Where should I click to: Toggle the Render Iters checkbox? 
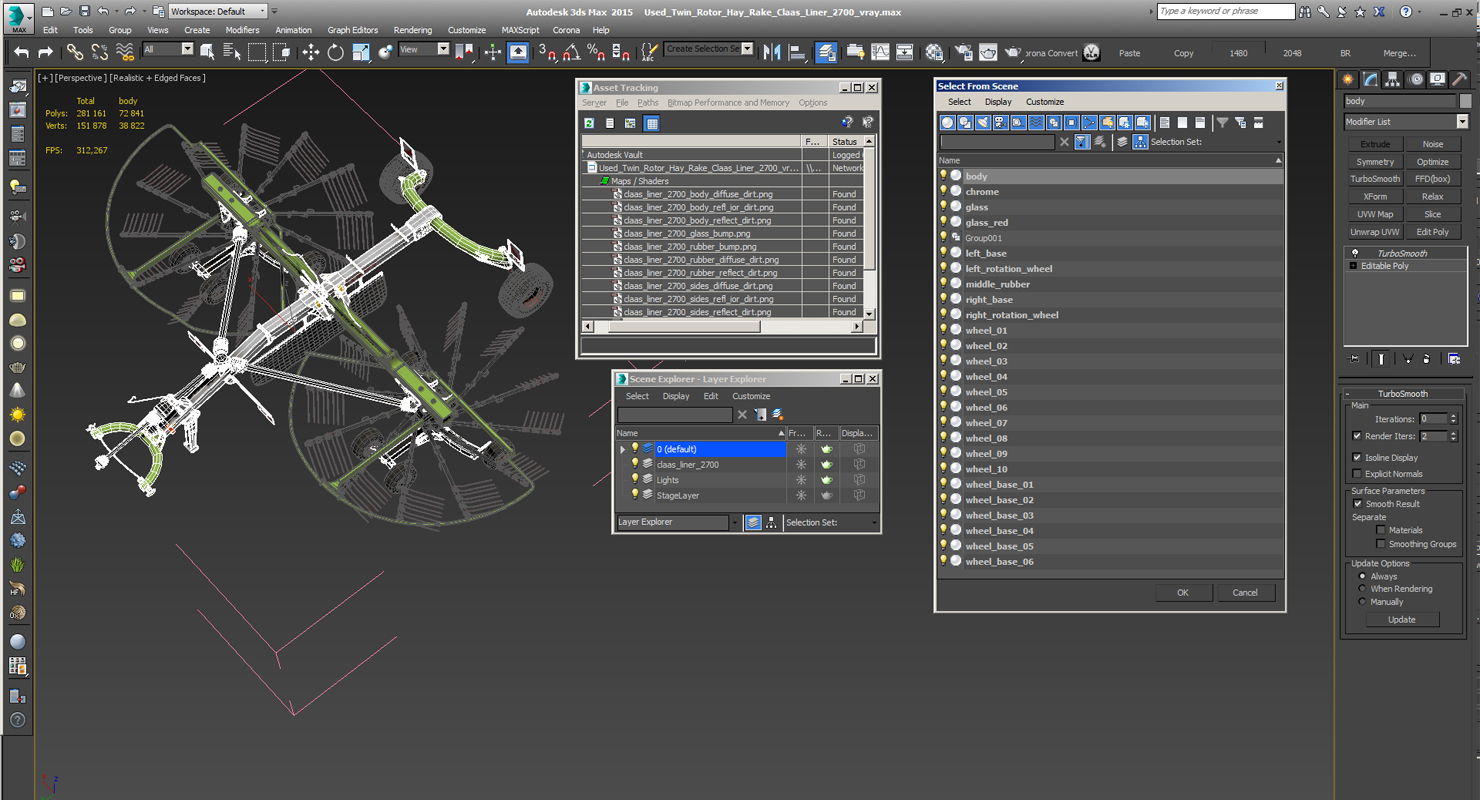pyautogui.click(x=1357, y=436)
